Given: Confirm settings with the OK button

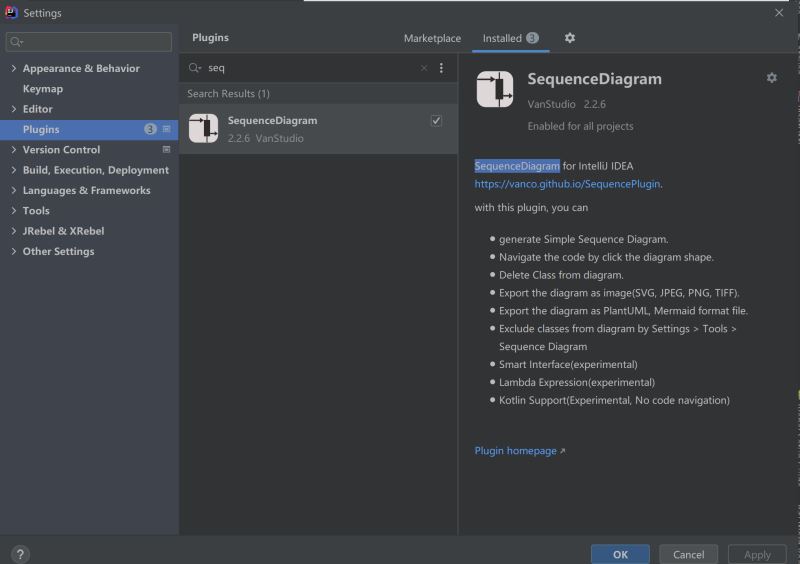Looking at the screenshot, I should click(620, 554).
